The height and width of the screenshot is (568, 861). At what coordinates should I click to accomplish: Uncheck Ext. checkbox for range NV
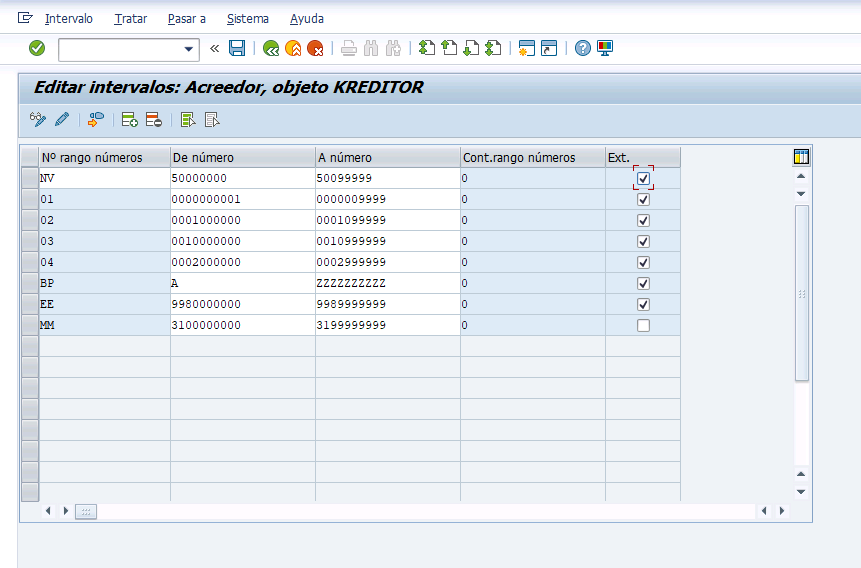click(643, 179)
